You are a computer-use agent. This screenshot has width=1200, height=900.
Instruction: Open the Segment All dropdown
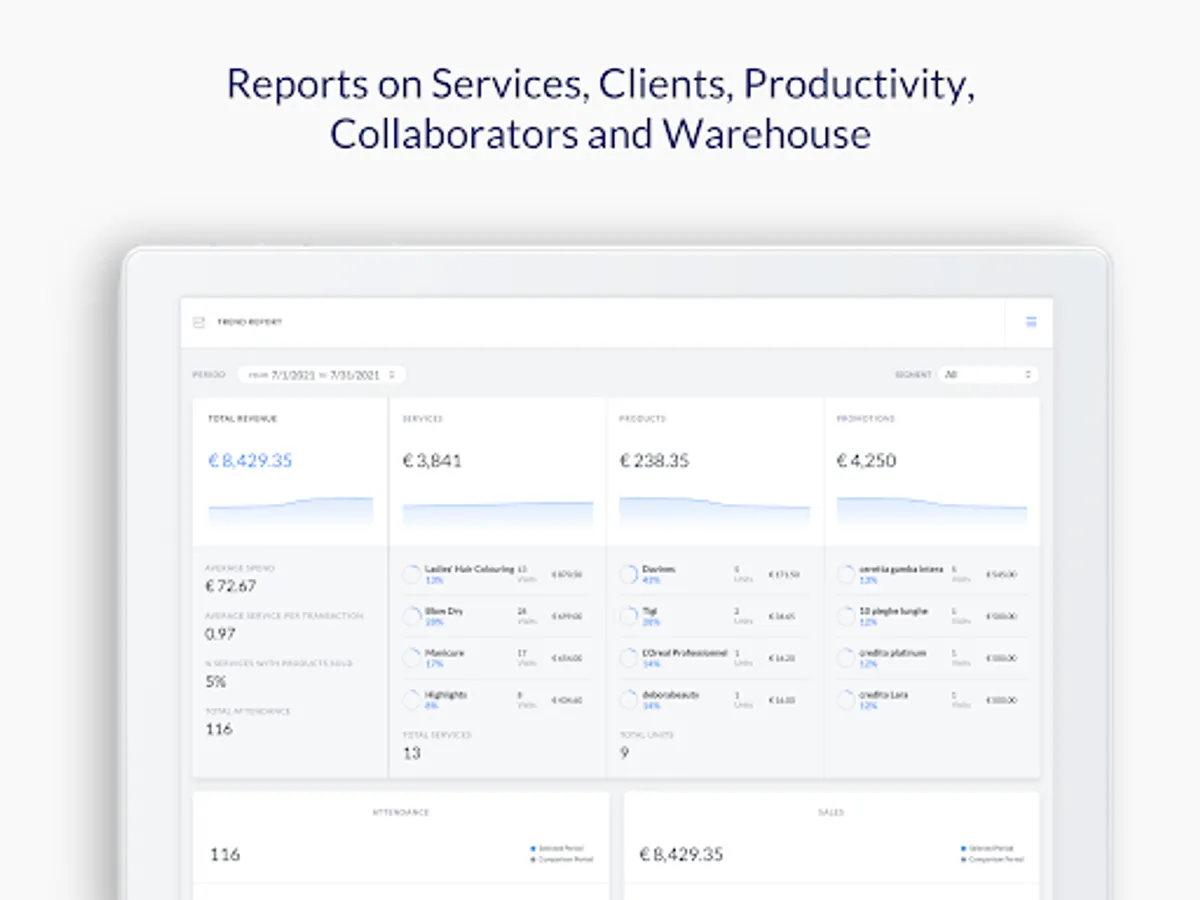990,374
